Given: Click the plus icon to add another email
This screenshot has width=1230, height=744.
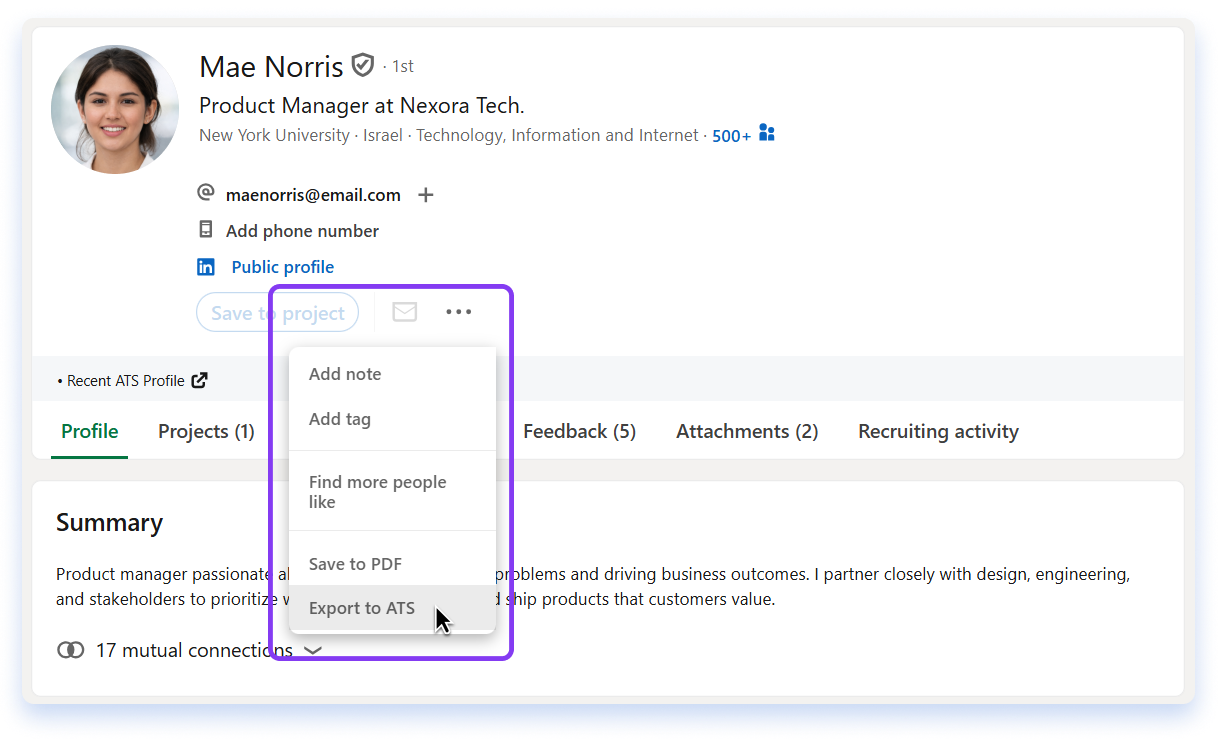Looking at the screenshot, I should [x=426, y=195].
